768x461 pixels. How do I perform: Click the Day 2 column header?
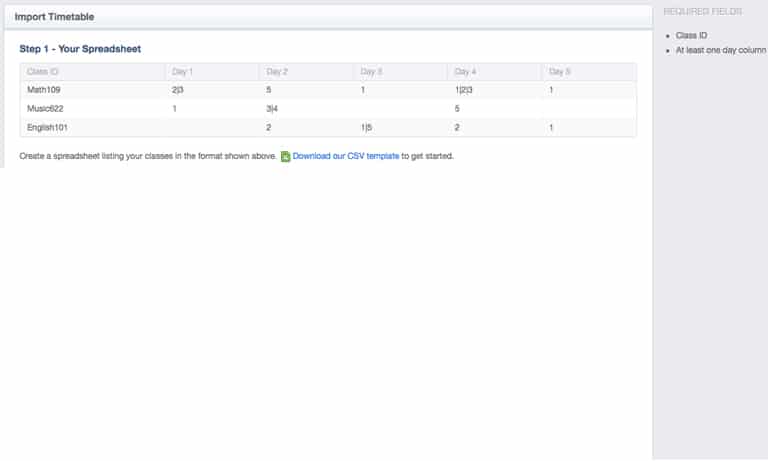277,72
